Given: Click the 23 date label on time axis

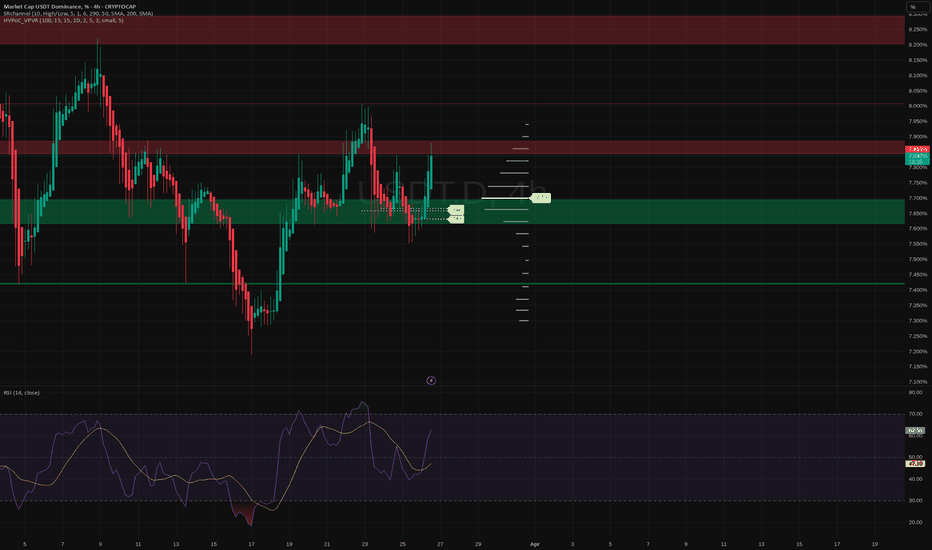Looking at the screenshot, I should tap(365, 543).
